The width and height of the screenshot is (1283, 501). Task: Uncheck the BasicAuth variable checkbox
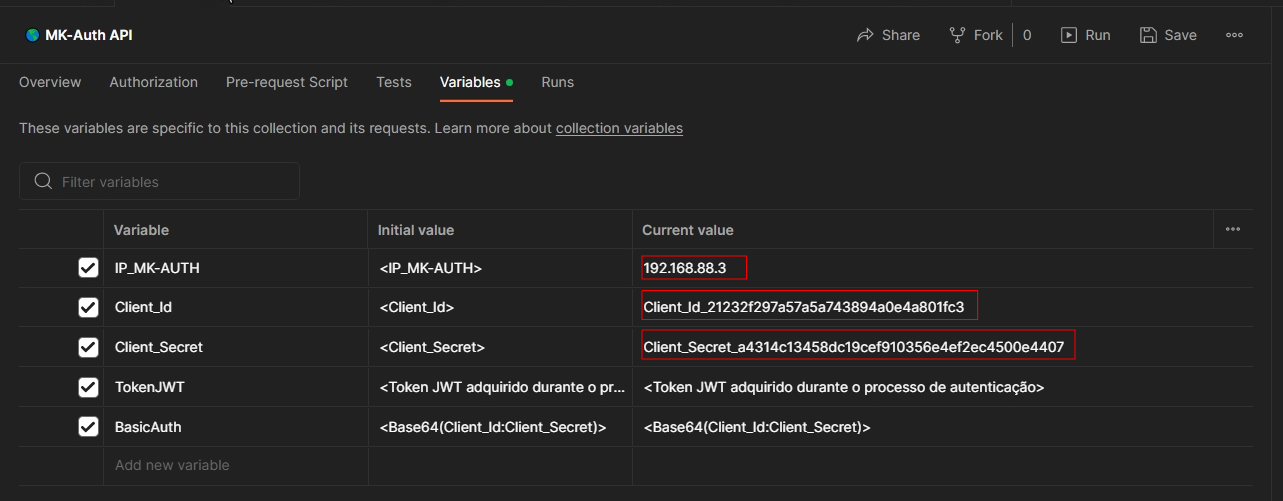pyautogui.click(x=88, y=427)
